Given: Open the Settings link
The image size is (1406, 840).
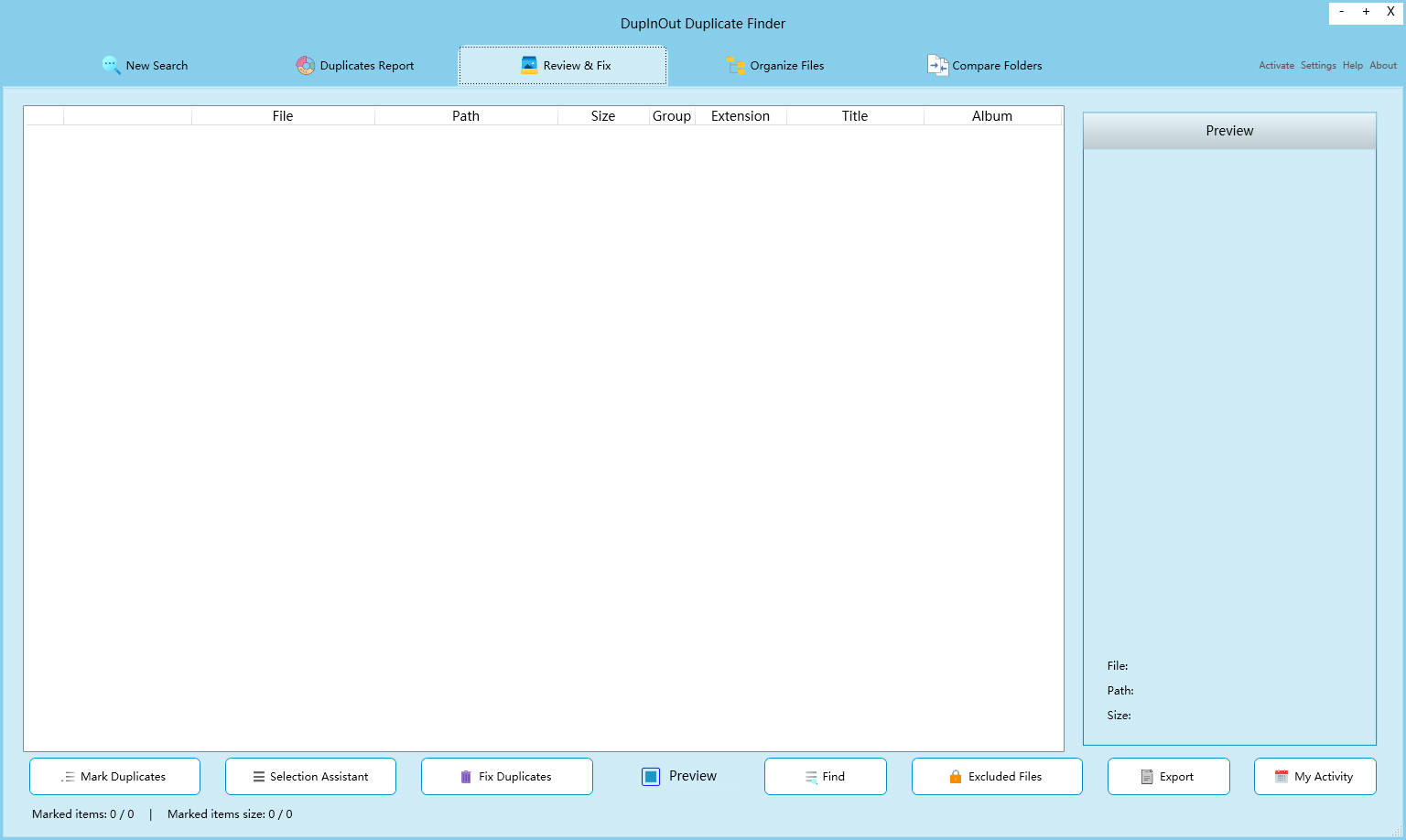Looking at the screenshot, I should click(x=1318, y=66).
